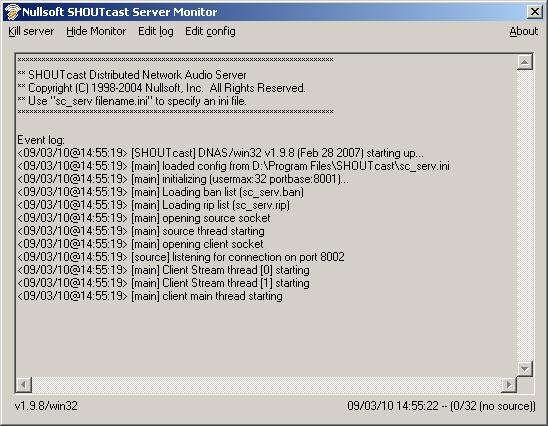Click the vertical scrollbar track
Viewport: 548px width, 426px height.
click(x=524, y=215)
